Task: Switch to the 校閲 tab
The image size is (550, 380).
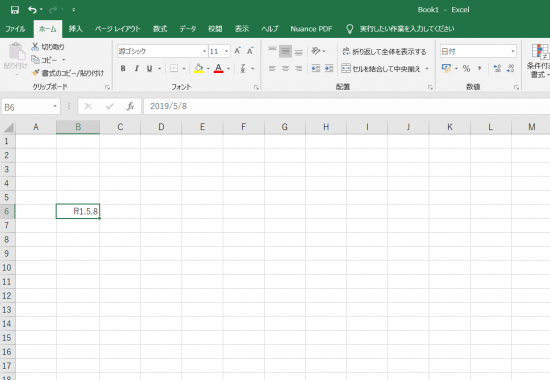Action: click(x=215, y=29)
